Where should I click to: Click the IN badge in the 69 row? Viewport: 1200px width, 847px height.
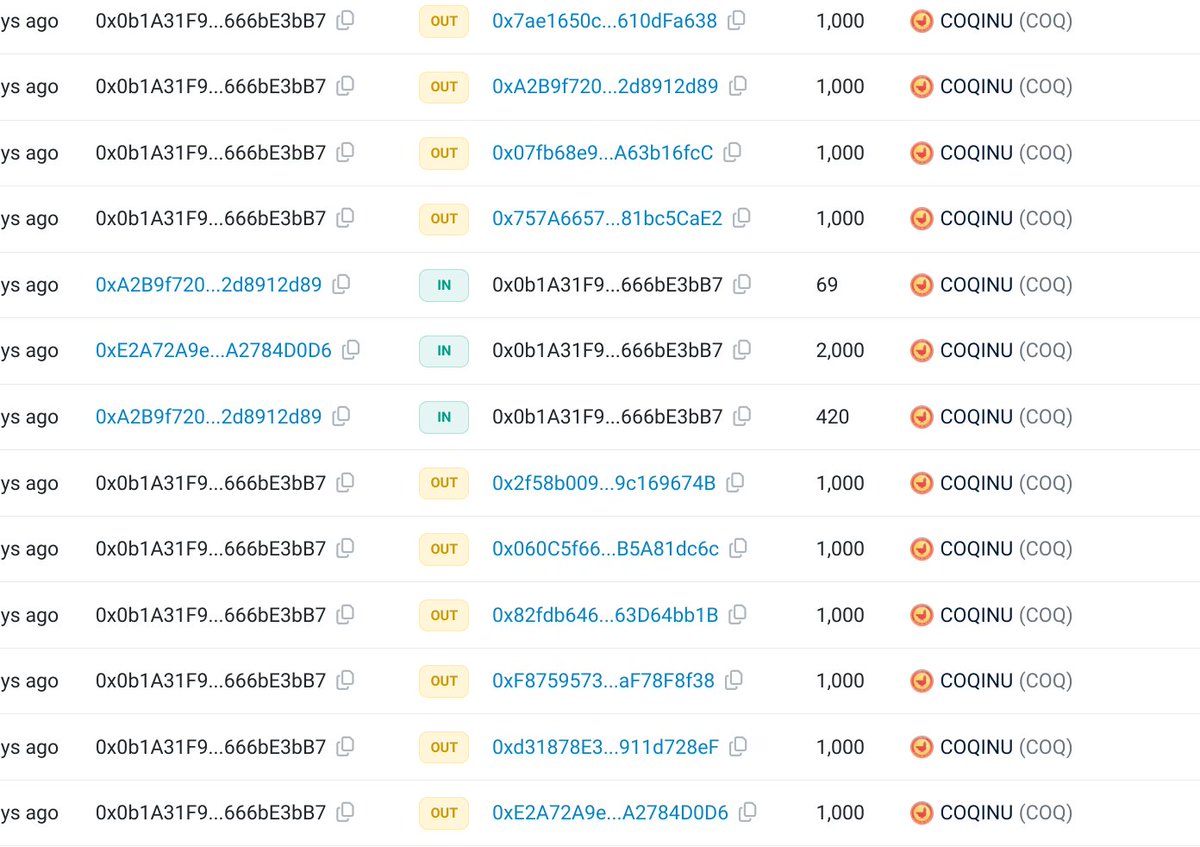coord(444,285)
